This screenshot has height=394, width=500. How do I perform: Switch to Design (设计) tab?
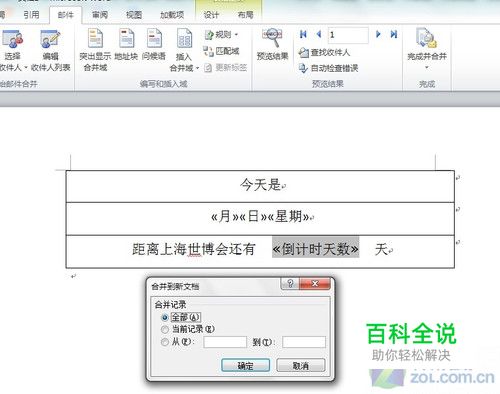pyautogui.click(x=211, y=15)
